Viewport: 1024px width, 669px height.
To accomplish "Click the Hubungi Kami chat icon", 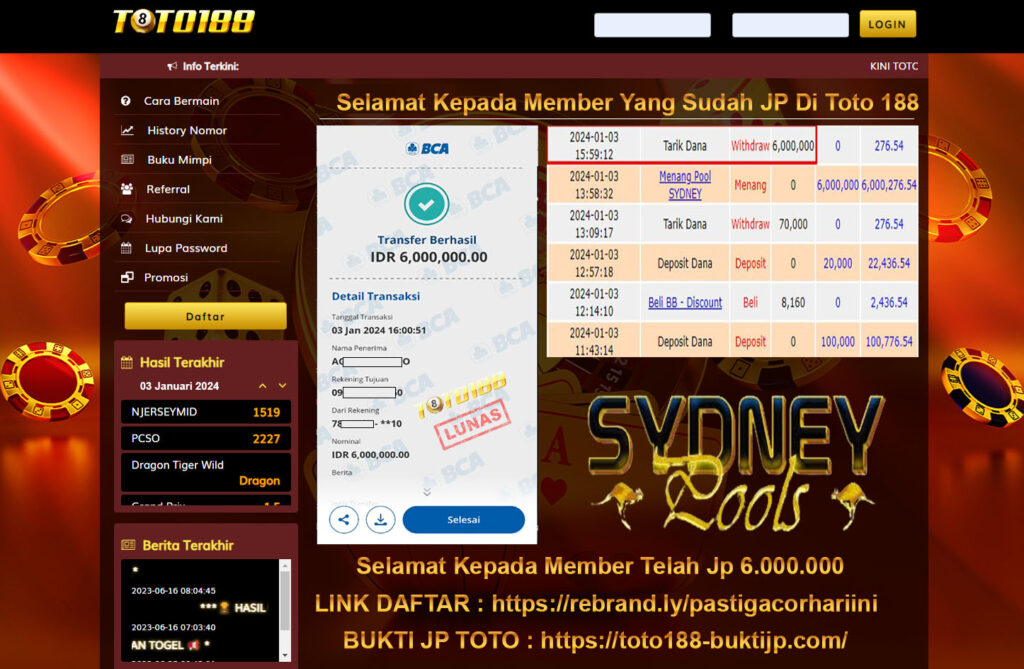I will pos(127,218).
